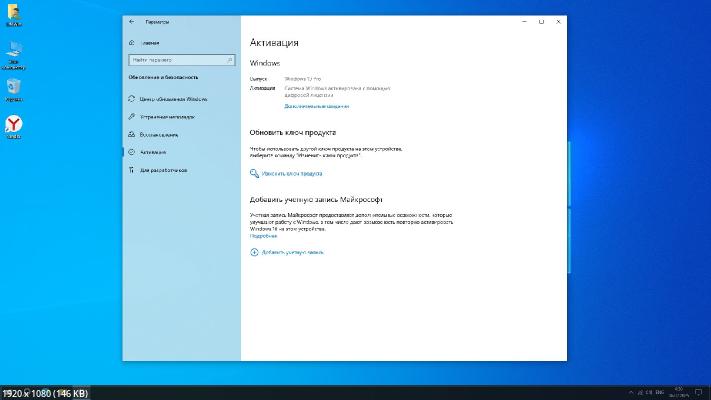Click the Обновить ключ продукта heading
This screenshot has width=711, height=400.
click(x=292, y=132)
